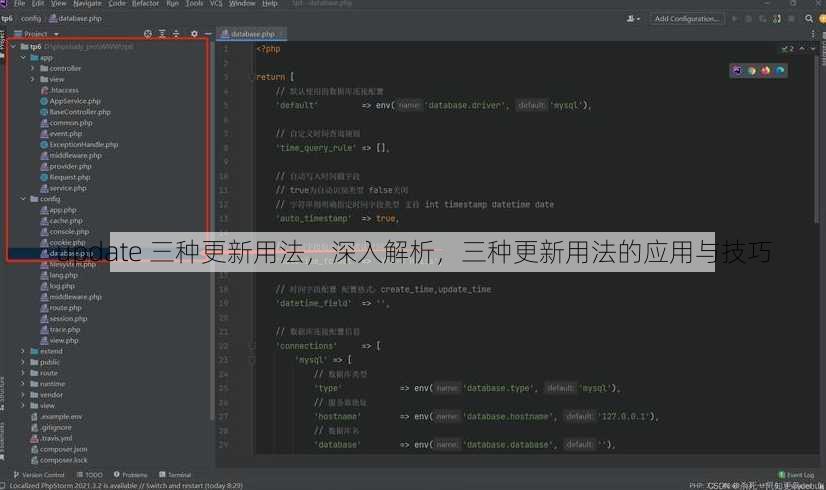826x490 pixels.
Task: Fold the return array at line 3
Action: [252, 77]
